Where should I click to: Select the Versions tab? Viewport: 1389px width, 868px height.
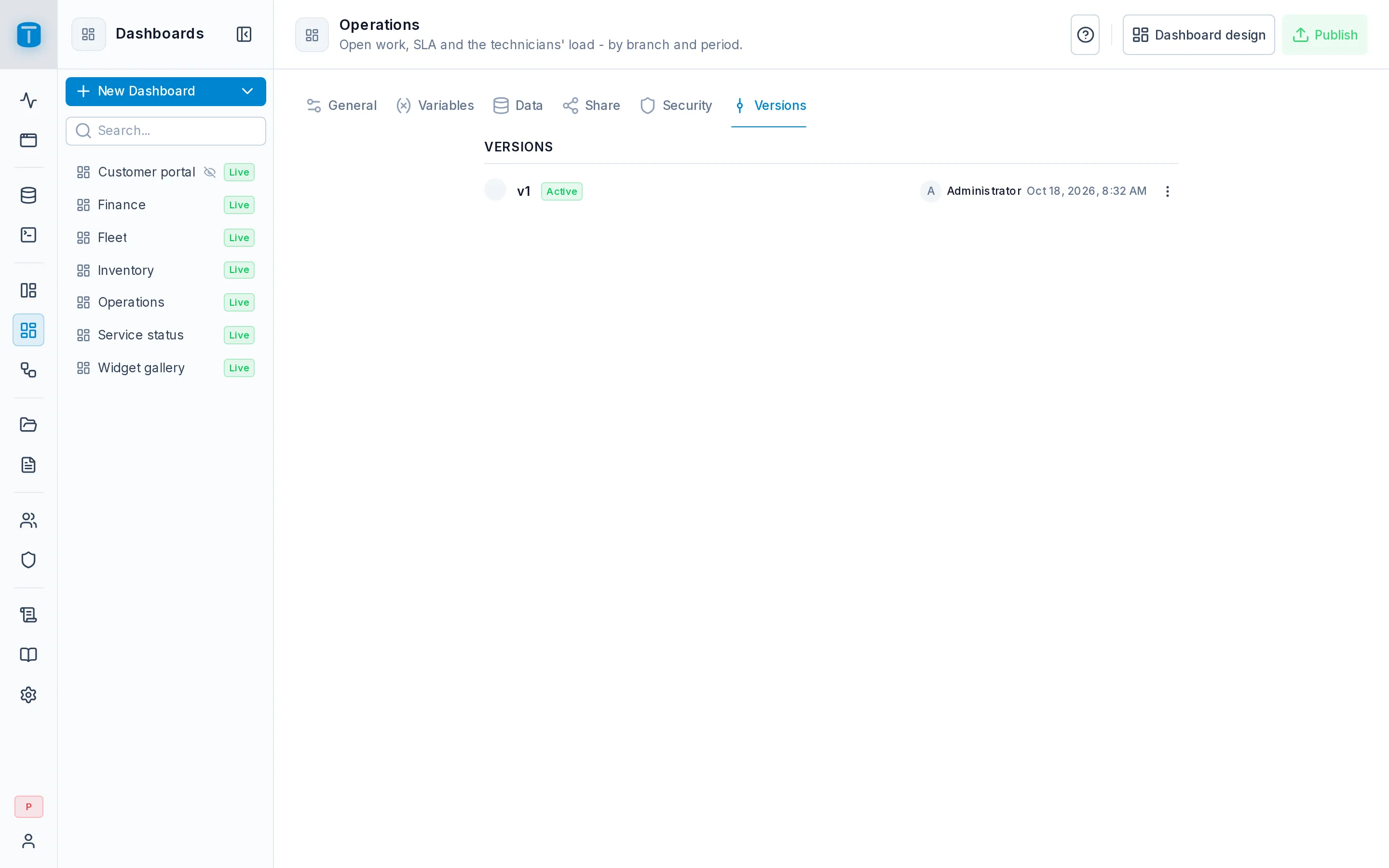769,106
